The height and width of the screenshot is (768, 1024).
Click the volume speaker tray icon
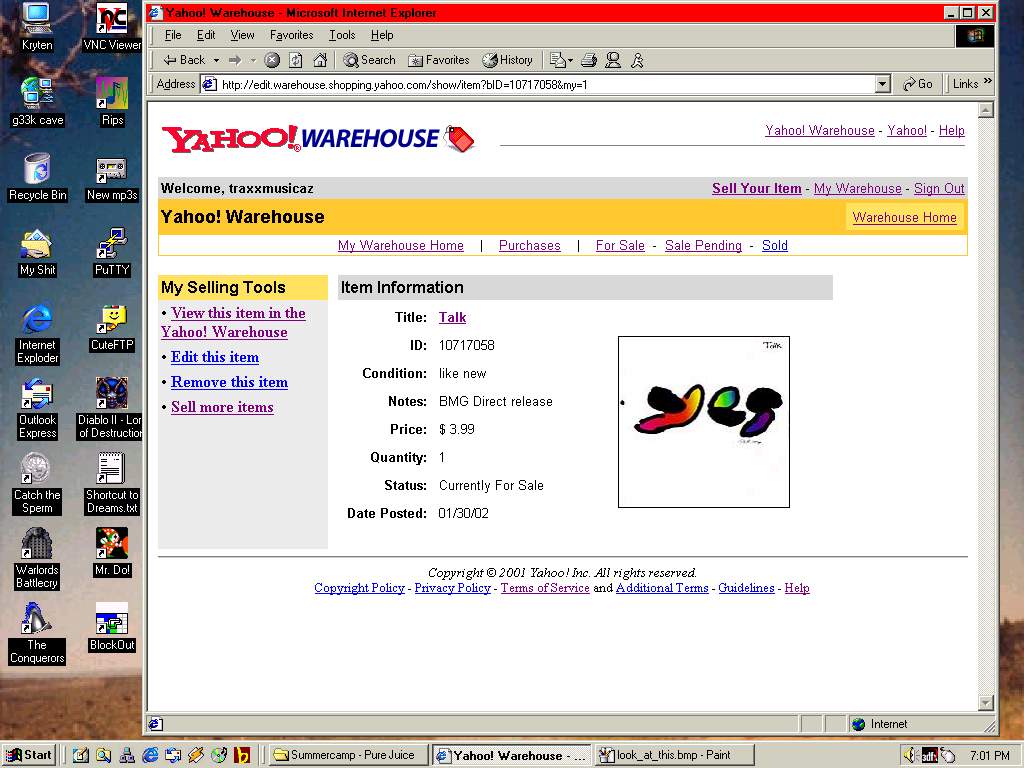tap(910, 756)
